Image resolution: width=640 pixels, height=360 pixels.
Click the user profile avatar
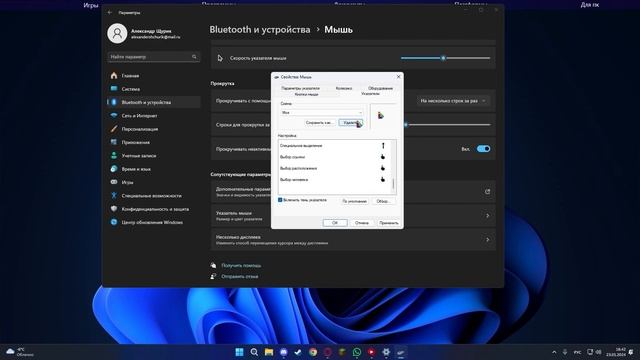click(117, 33)
